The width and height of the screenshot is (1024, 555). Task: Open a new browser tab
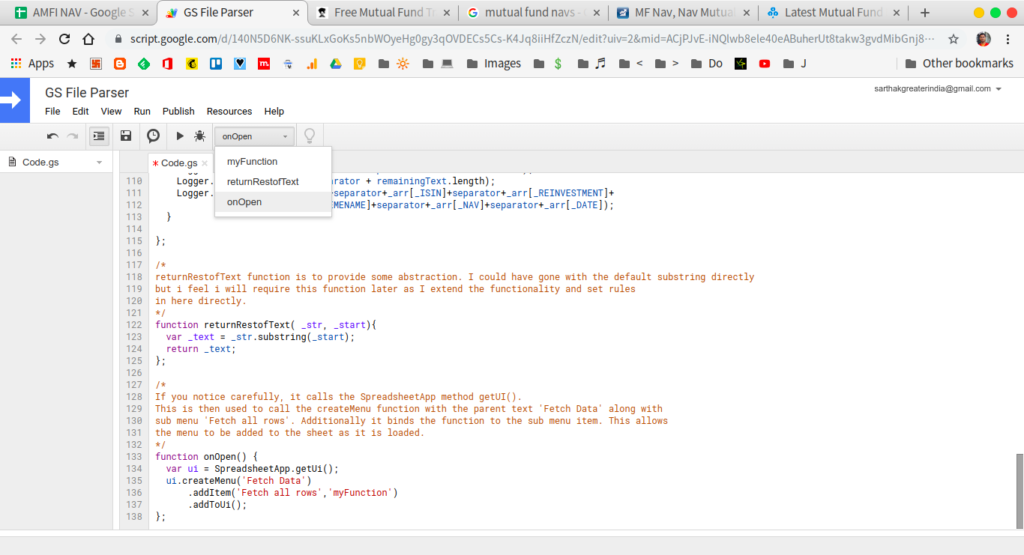(x=925, y=12)
